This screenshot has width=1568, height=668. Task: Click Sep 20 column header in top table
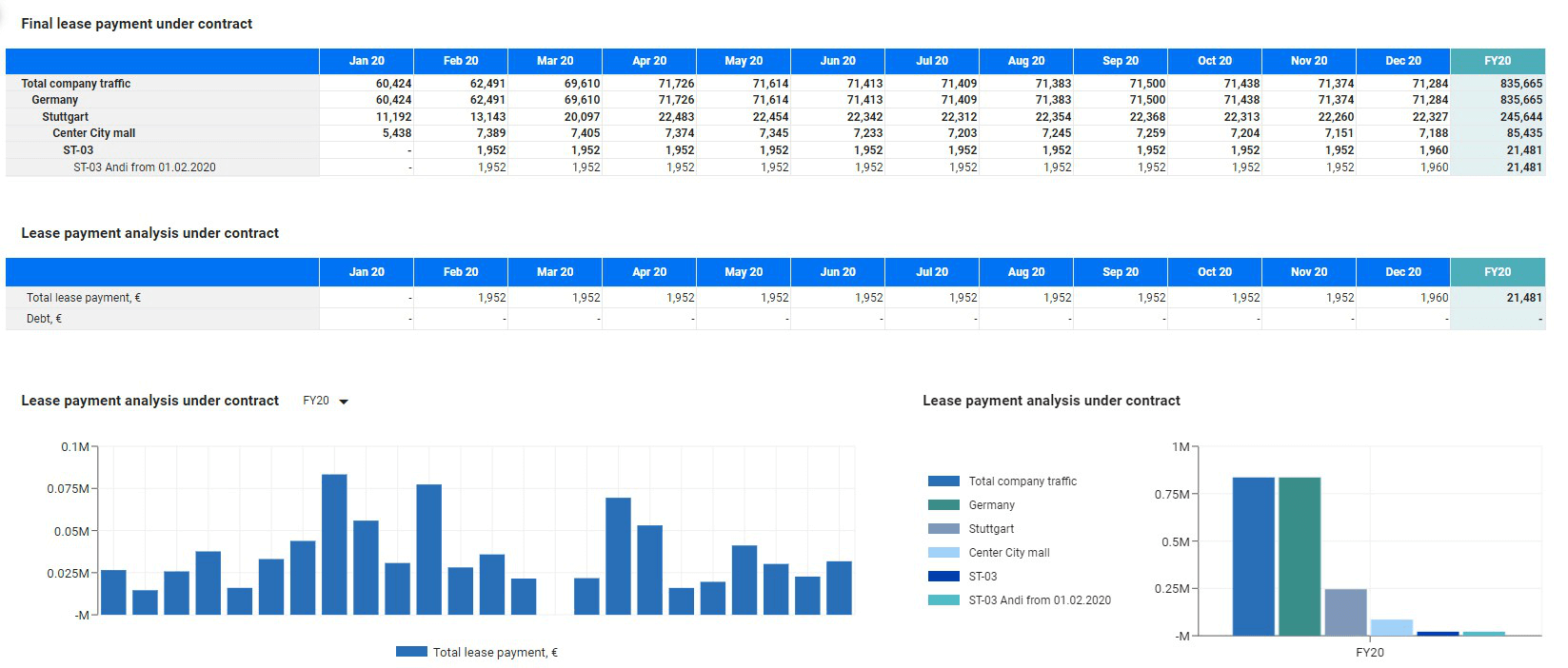click(1121, 61)
